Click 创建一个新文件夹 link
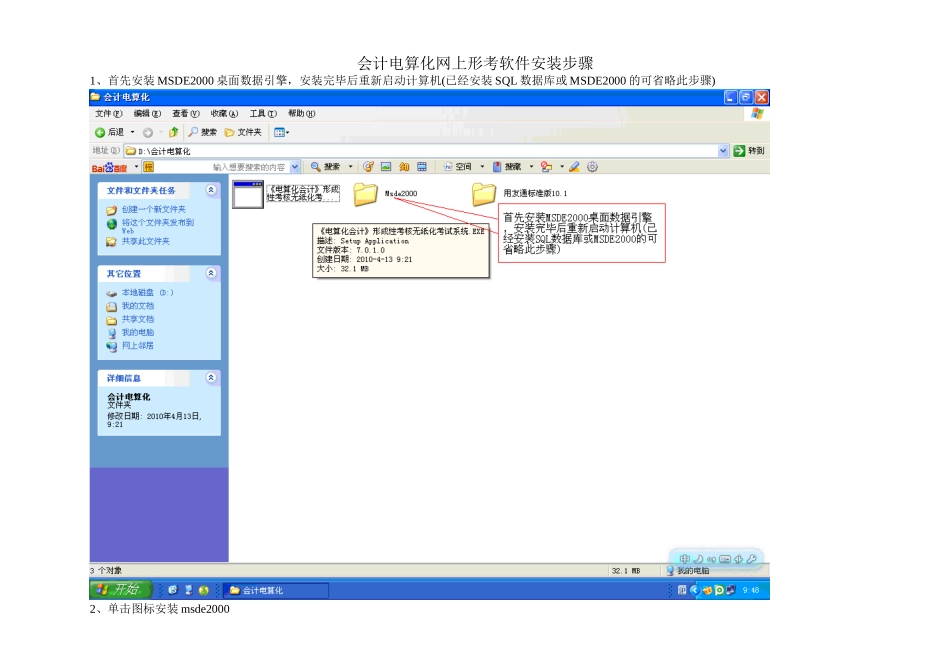The height and width of the screenshot is (672, 950). (153, 210)
